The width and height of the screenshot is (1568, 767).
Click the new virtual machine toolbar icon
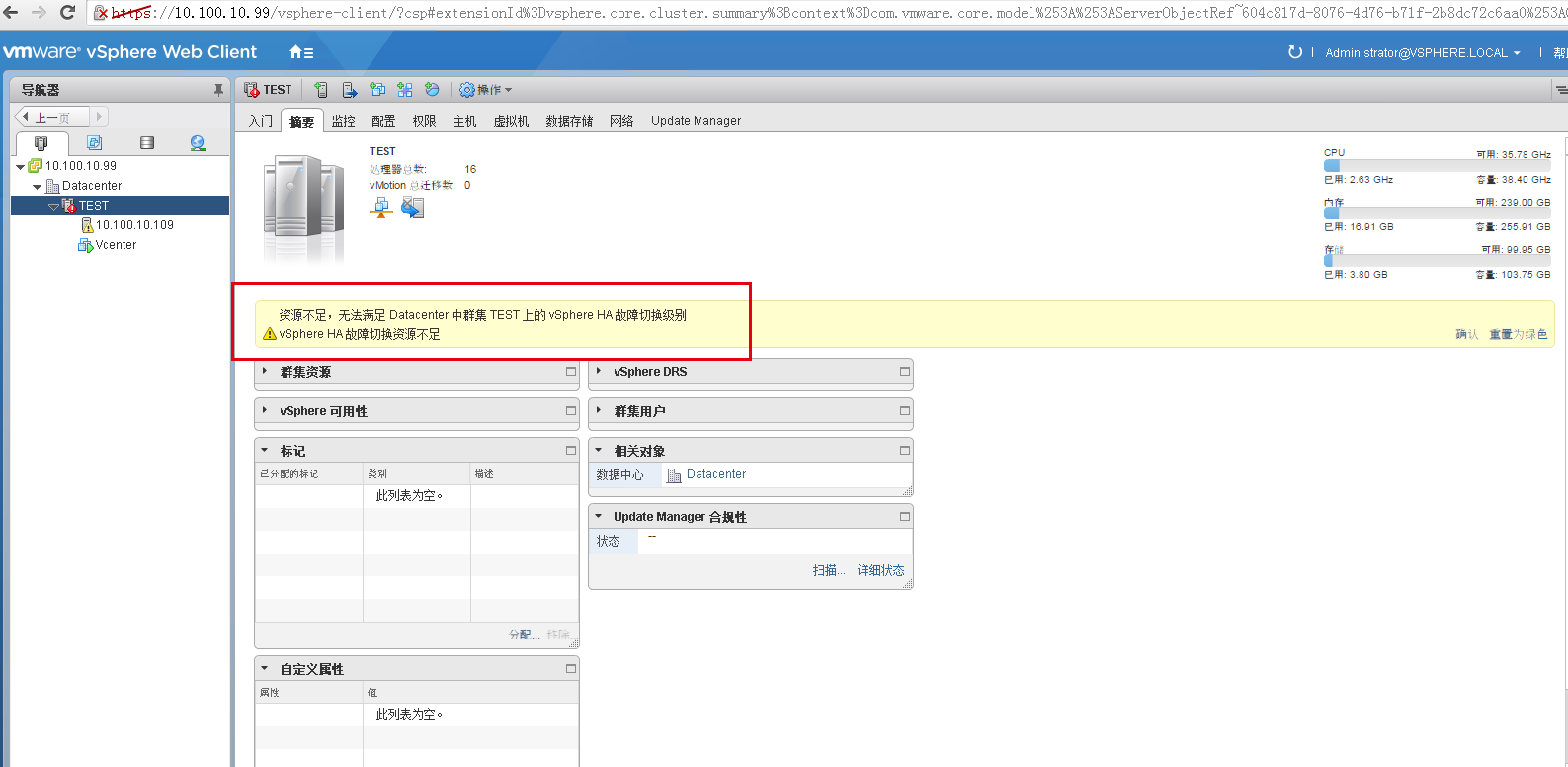[377, 90]
